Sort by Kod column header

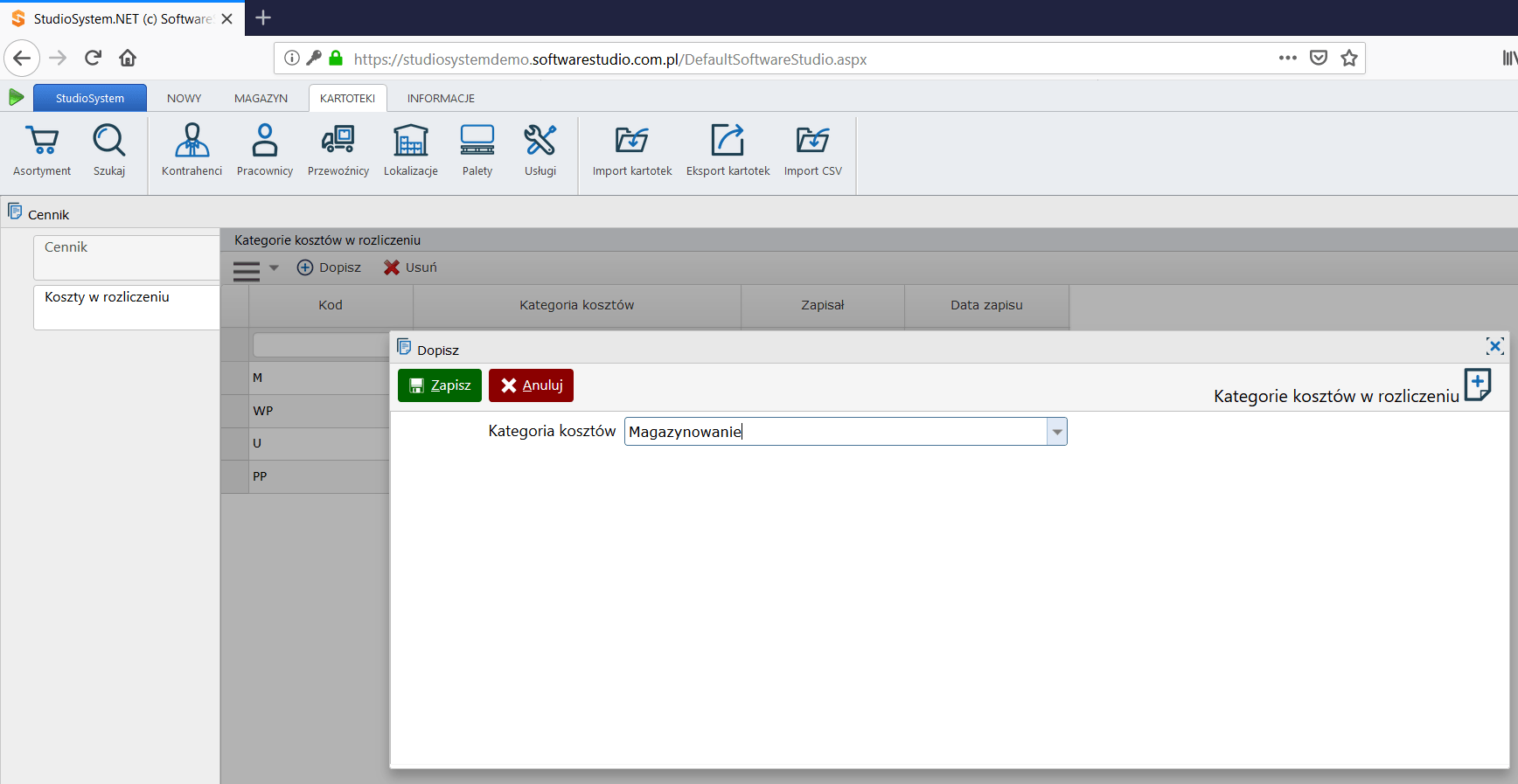(331, 305)
